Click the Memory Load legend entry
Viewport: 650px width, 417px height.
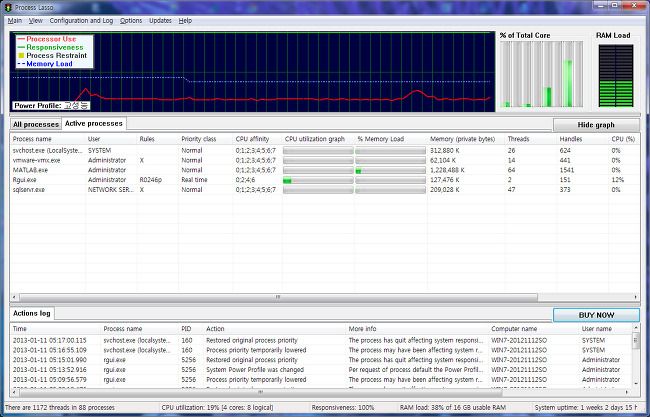click(x=45, y=64)
